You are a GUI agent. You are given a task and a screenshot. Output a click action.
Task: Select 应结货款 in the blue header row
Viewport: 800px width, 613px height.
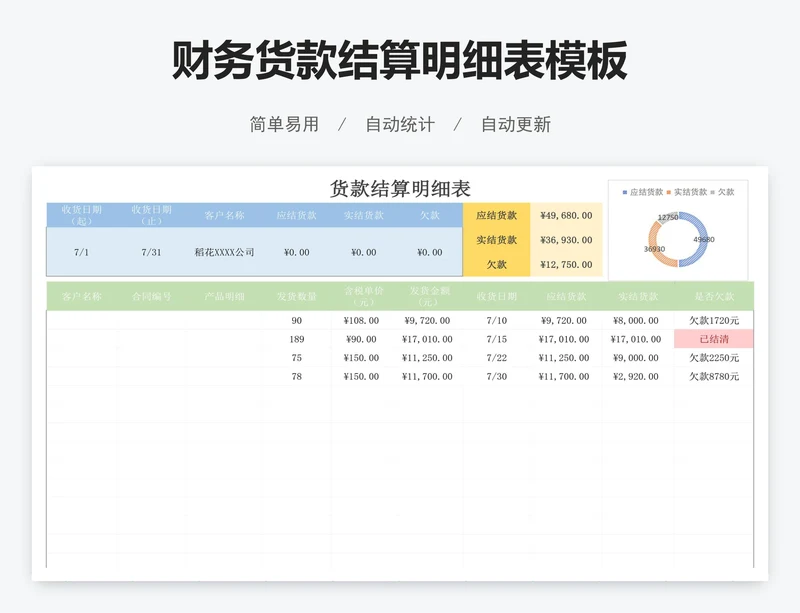pos(296,215)
